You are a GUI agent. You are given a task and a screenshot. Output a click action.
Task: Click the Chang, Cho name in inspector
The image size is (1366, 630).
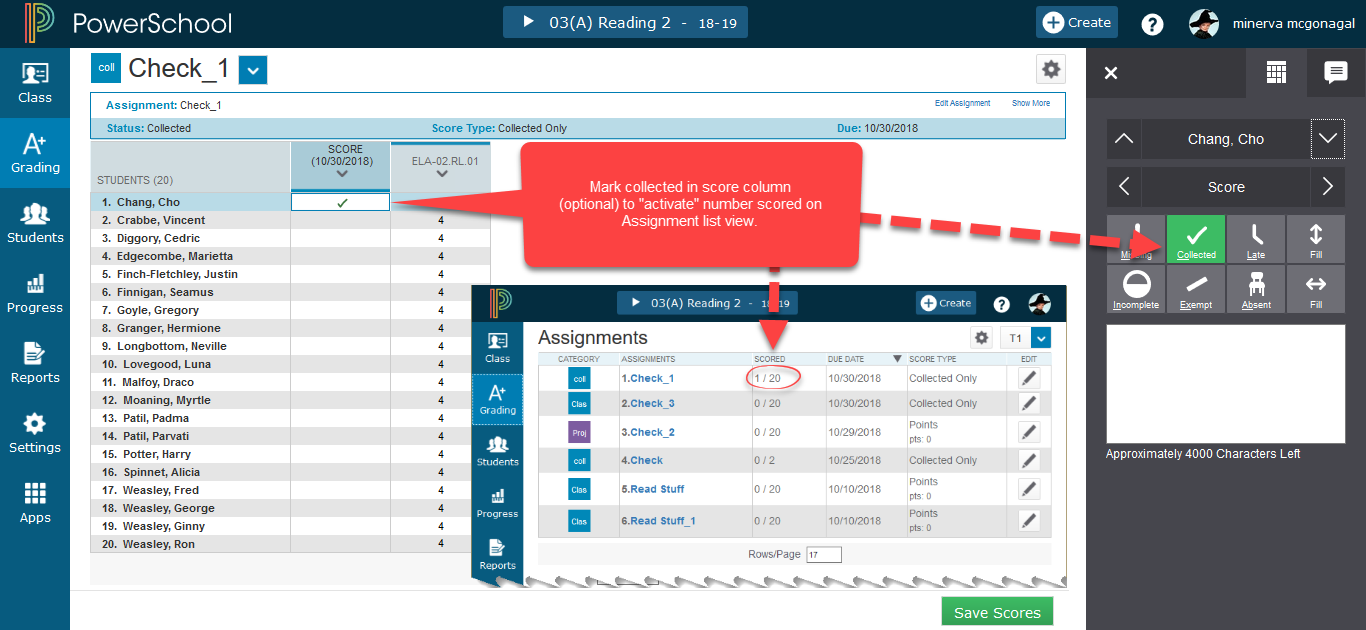point(1226,139)
